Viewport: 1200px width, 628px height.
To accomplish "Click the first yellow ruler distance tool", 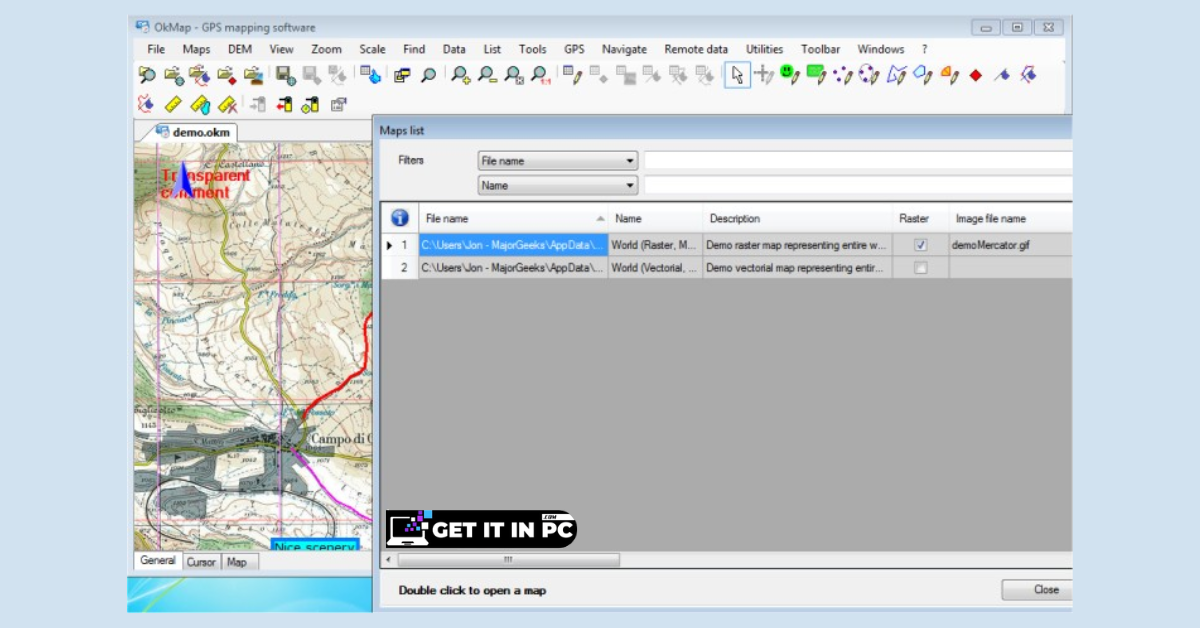I will (x=173, y=103).
